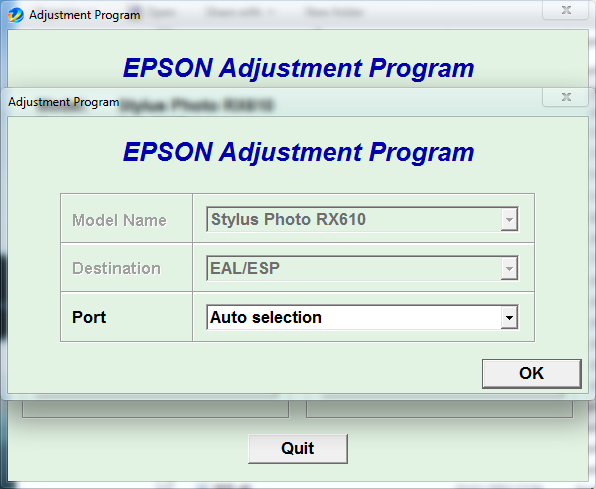Image resolution: width=596 pixels, height=489 pixels.
Task: Click the Port label
Action: coord(89,317)
